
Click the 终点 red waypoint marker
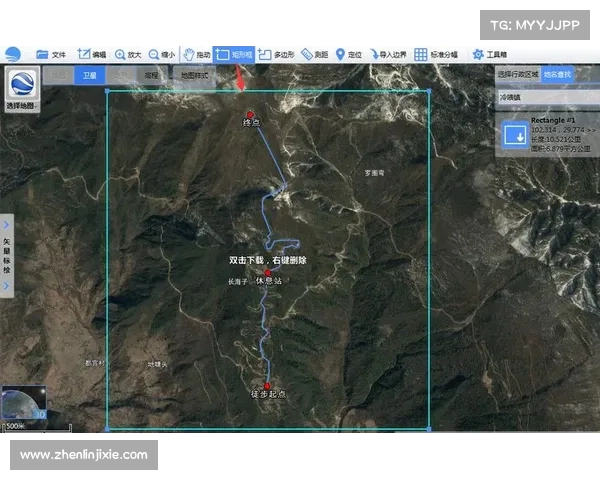250,114
